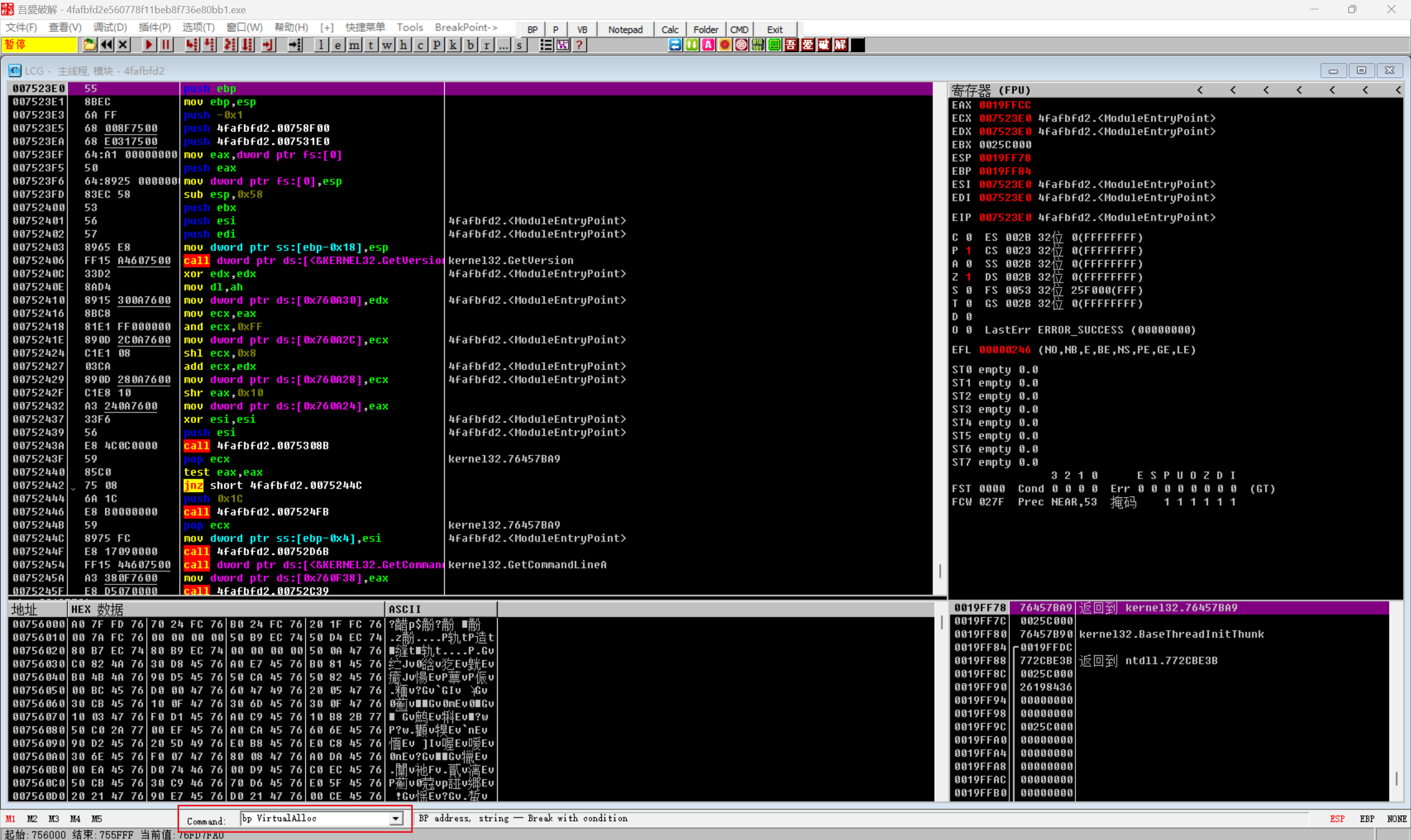The width and height of the screenshot is (1411, 840).
Task: Show Log window with the 'l' button
Action: point(321,45)
